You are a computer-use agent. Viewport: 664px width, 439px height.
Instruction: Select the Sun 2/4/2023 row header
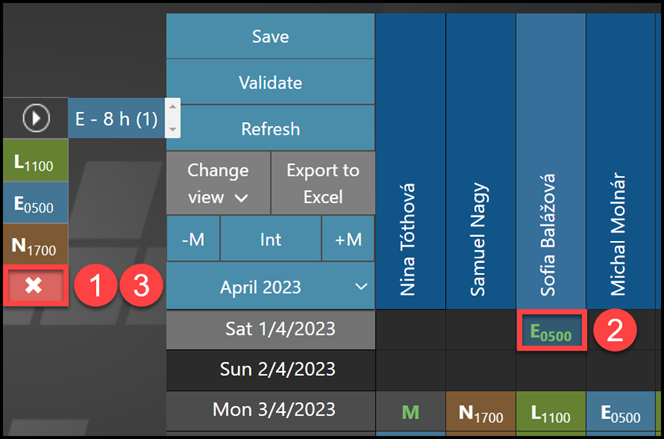tap(270, 369)
